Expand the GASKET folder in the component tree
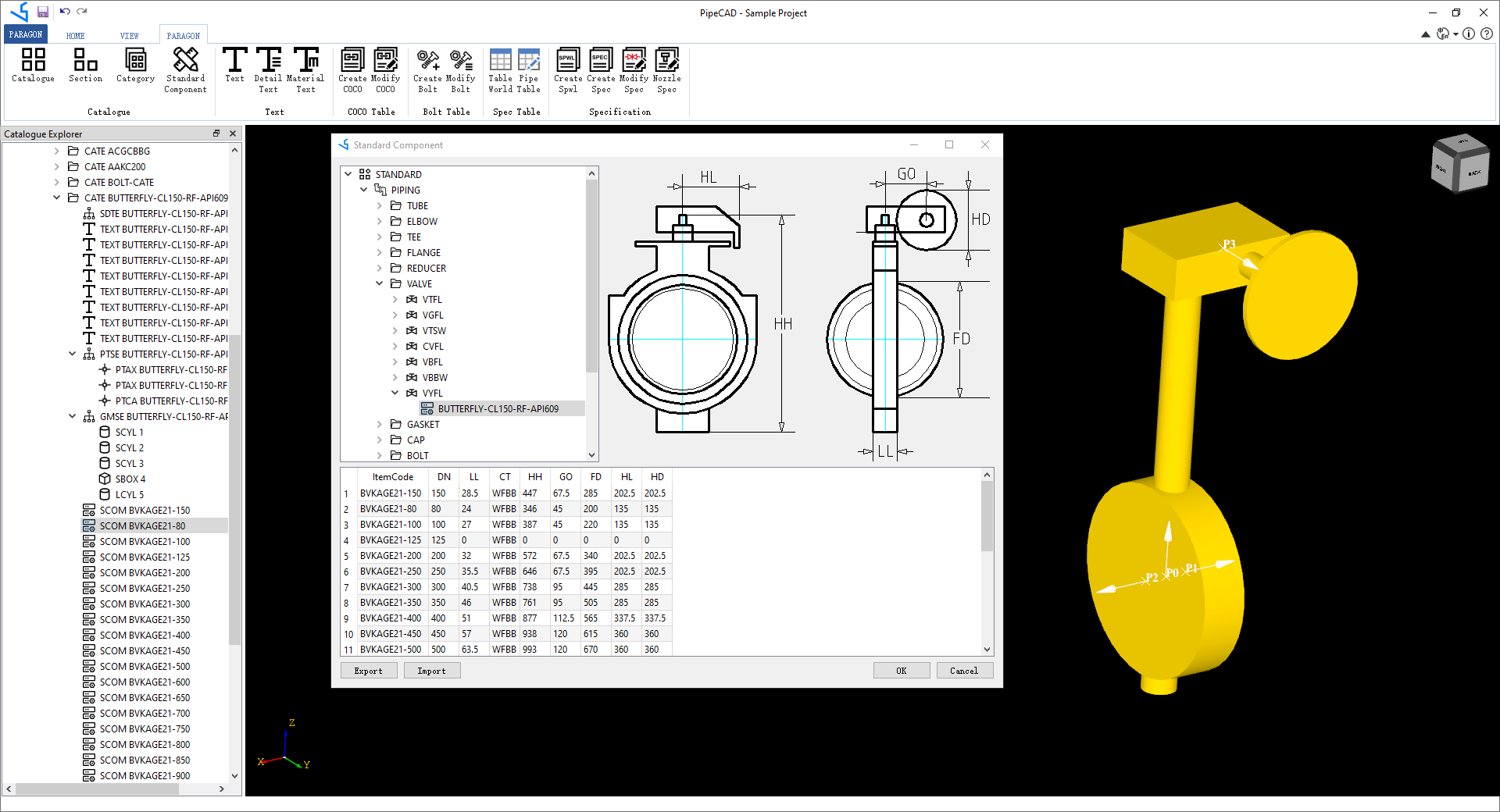The height and width of the screenshot is (812, 1500). click(378, 424)
